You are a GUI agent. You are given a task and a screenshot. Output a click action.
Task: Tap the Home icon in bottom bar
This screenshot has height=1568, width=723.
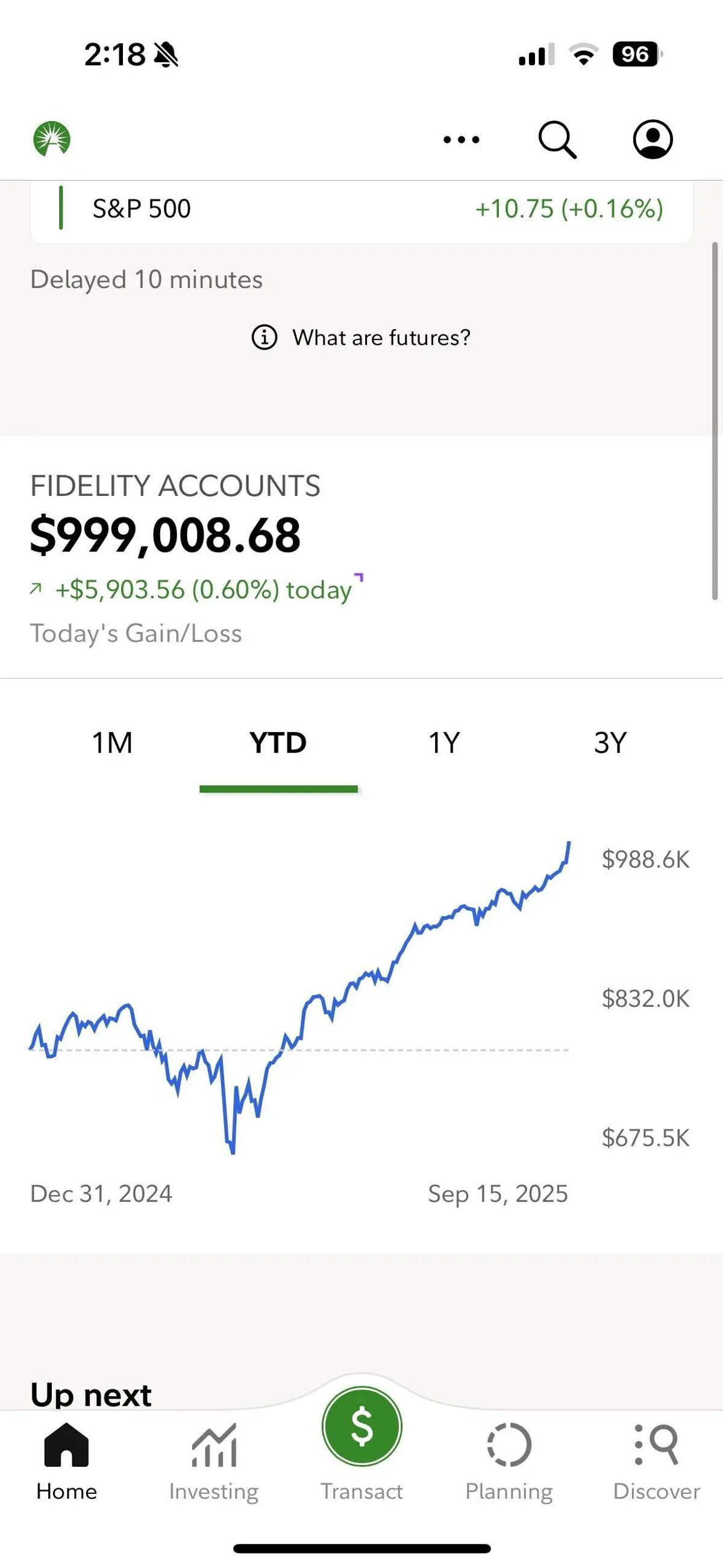click(x=66, y=1445)
